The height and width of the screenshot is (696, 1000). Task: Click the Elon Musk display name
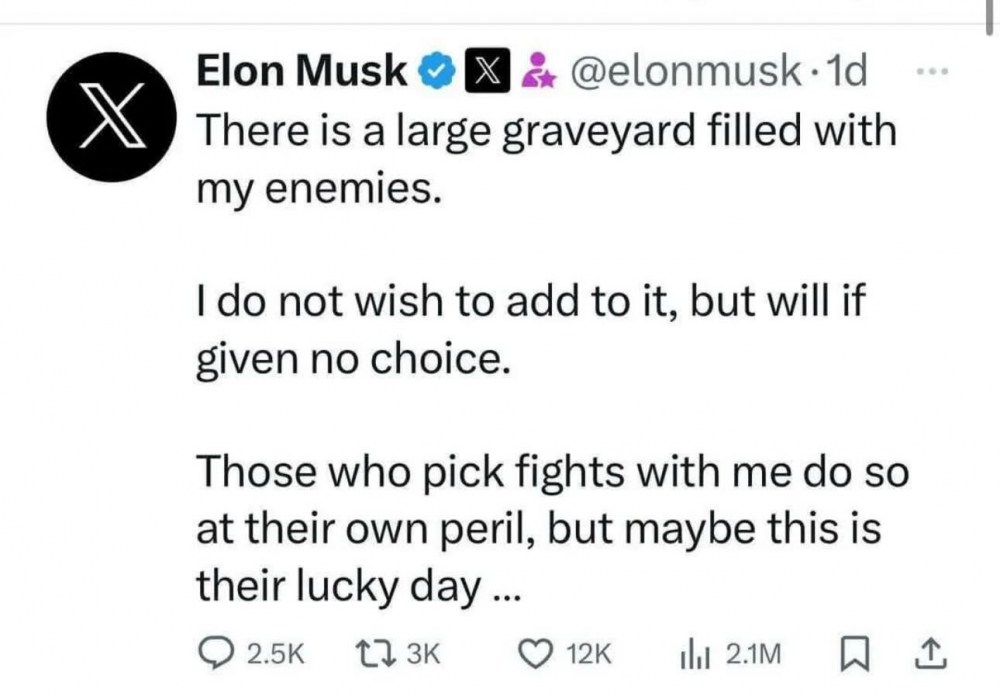pos(302,70)
